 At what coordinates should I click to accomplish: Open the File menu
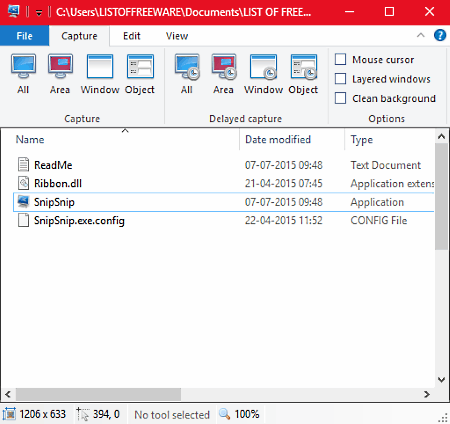coord(25,36)
